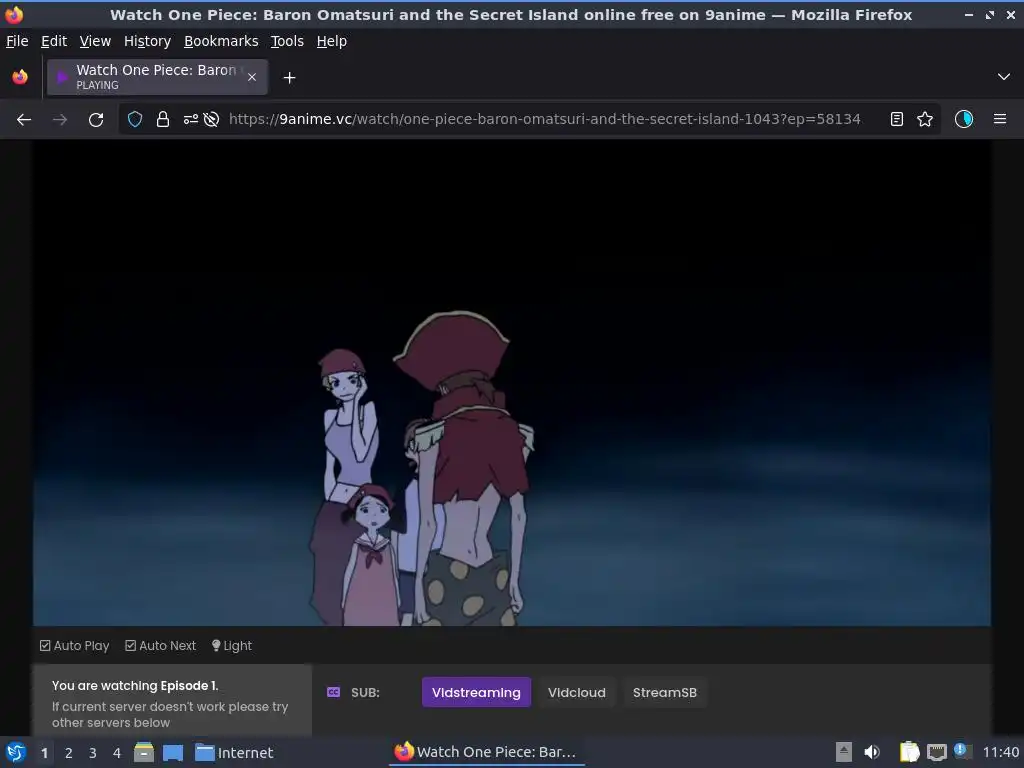
Task: Click the site security padlock icon
Action: tap(163, 120)
